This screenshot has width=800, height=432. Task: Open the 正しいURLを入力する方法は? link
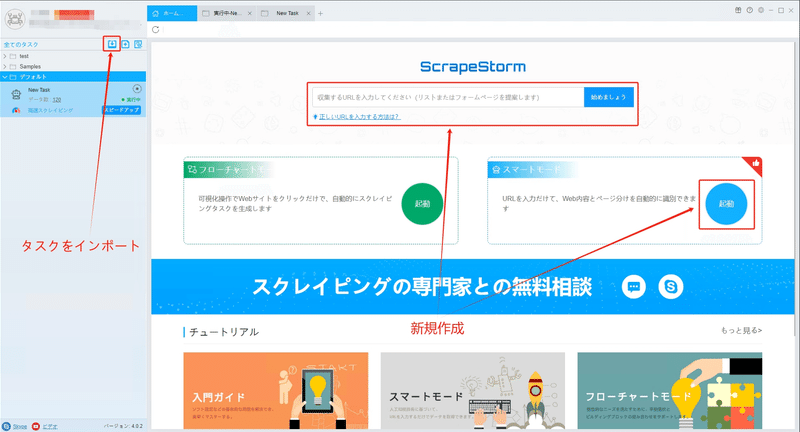tap(359, 117)
